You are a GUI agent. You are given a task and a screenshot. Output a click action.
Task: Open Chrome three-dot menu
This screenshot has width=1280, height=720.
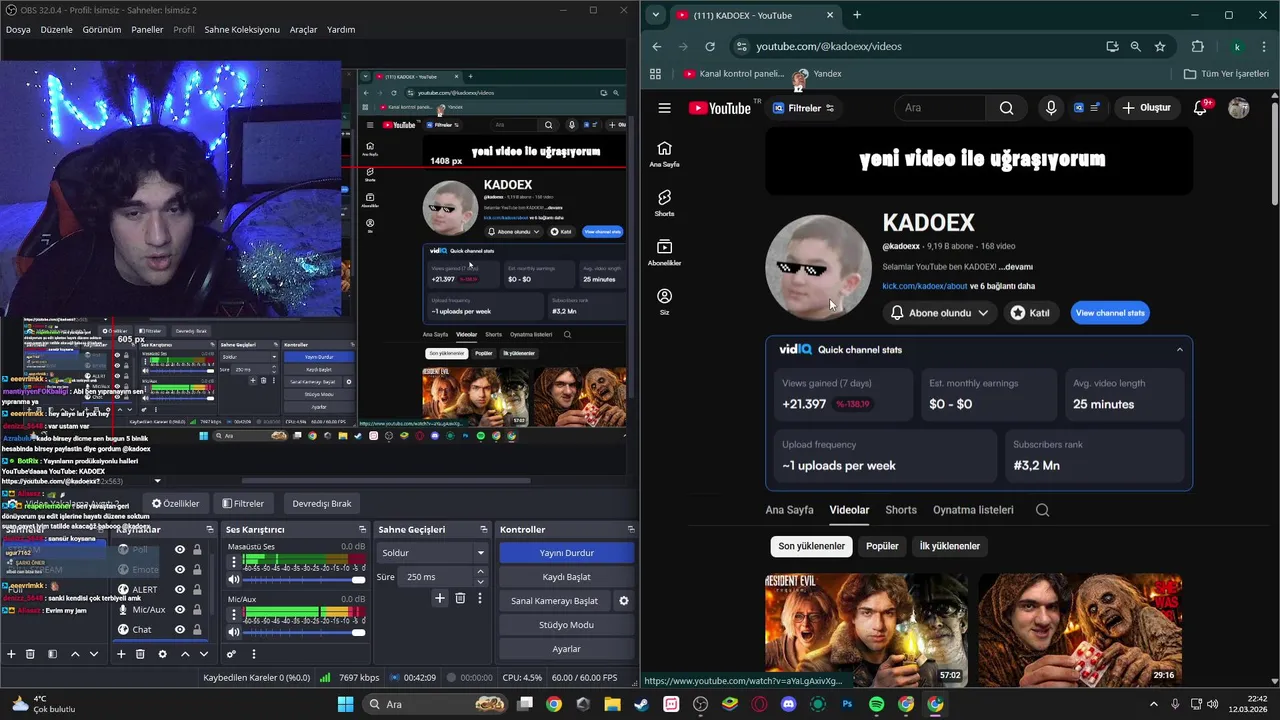point(1265,46)
